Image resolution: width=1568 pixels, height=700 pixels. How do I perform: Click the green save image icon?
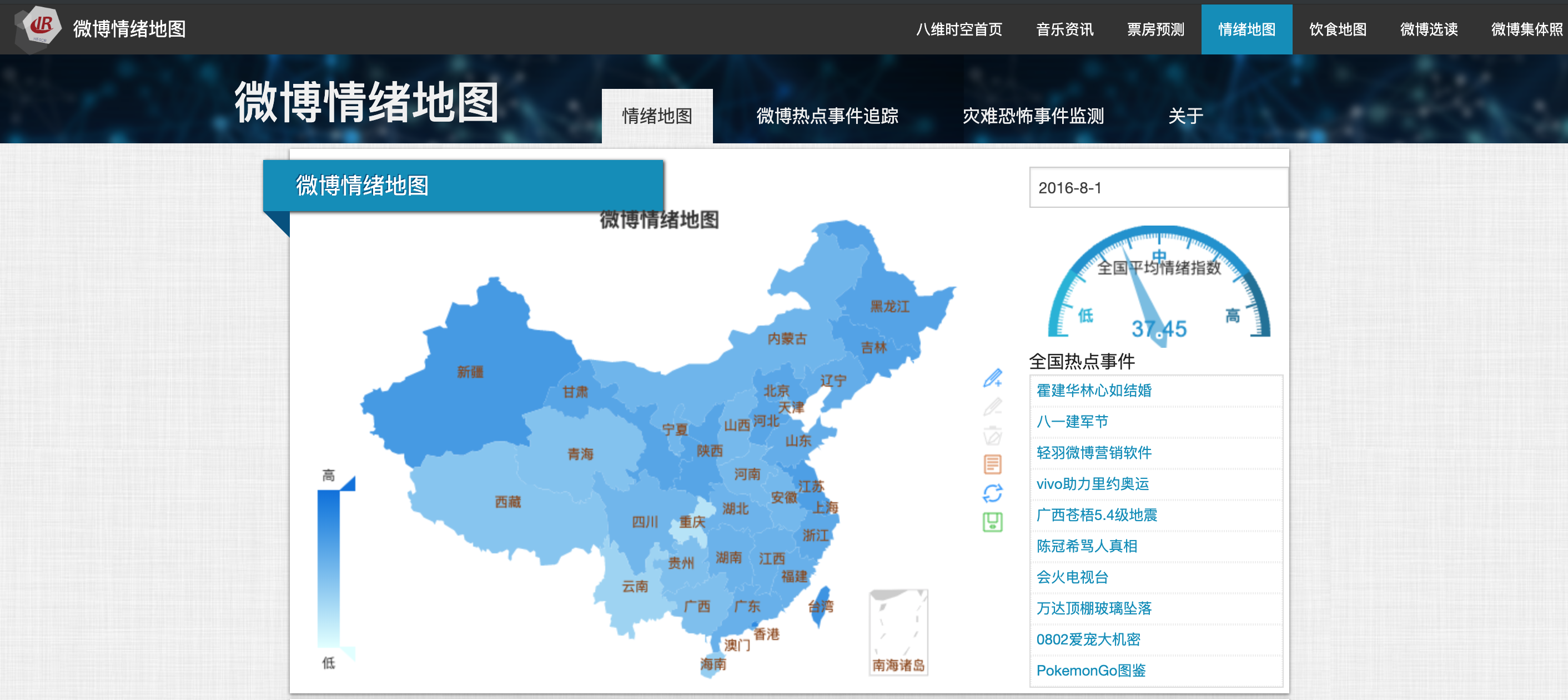pyautogui.click(x=992, y=522)
